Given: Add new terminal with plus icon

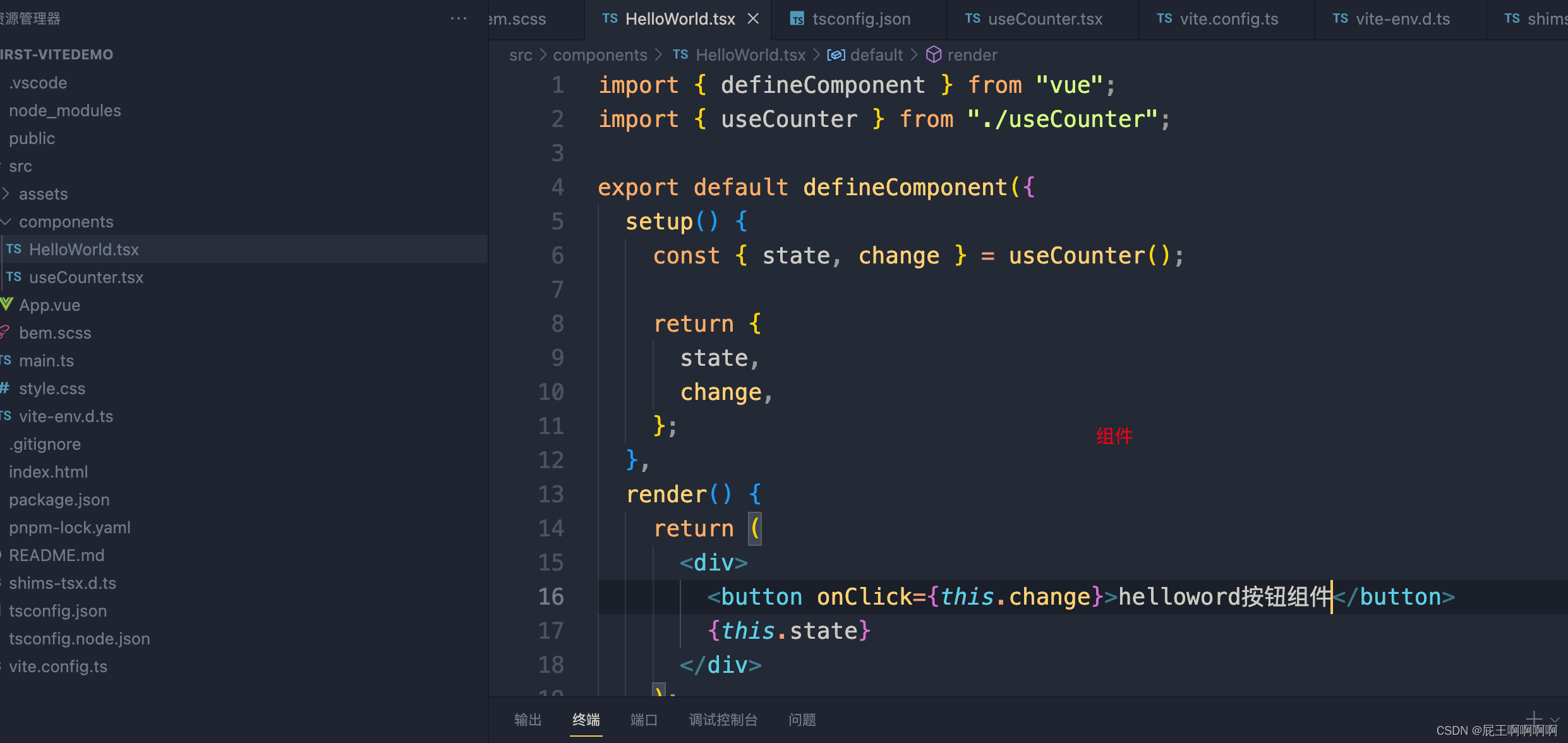Looking at the screenshot, I should pyautogui.click(x=1534, y=719).
